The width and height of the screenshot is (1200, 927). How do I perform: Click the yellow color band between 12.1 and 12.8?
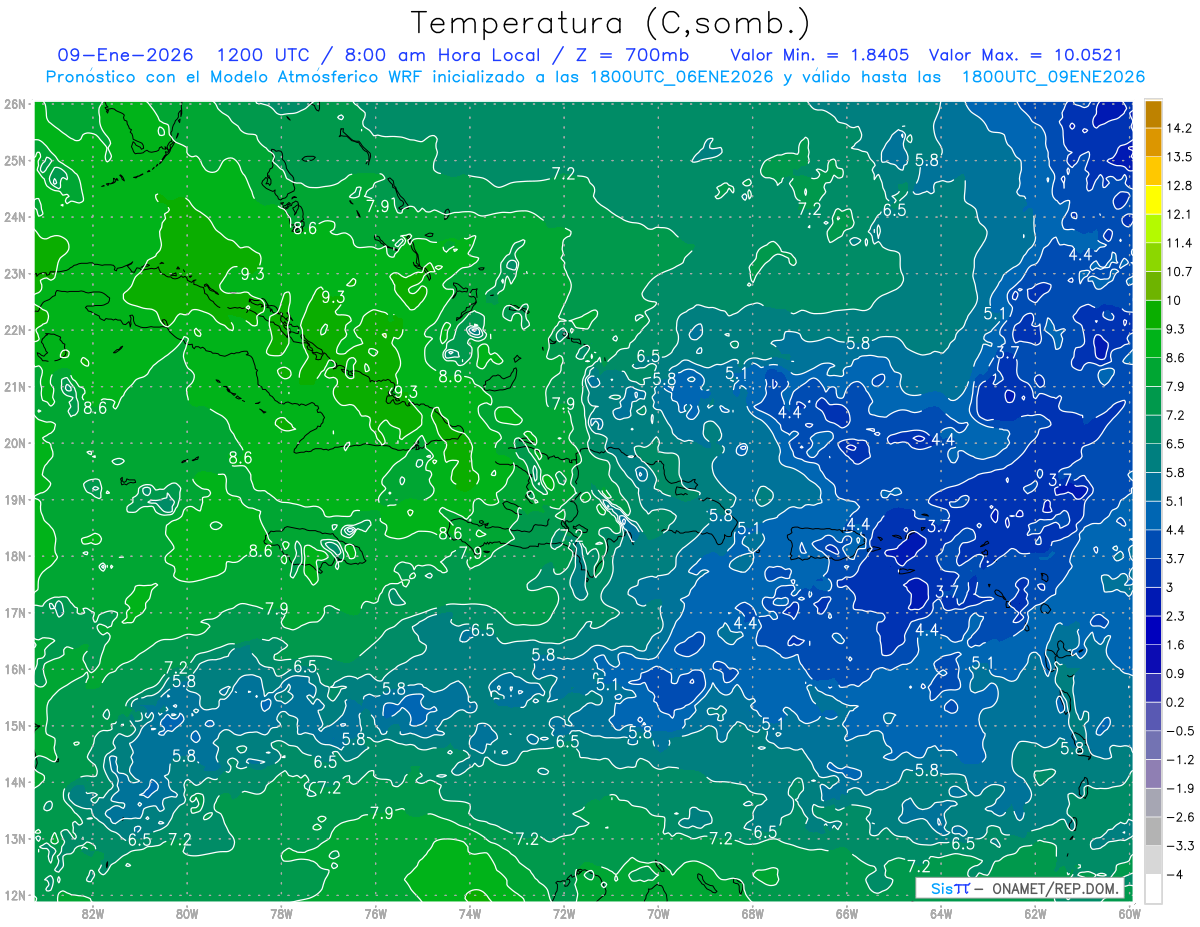(x=1153, y=200)
